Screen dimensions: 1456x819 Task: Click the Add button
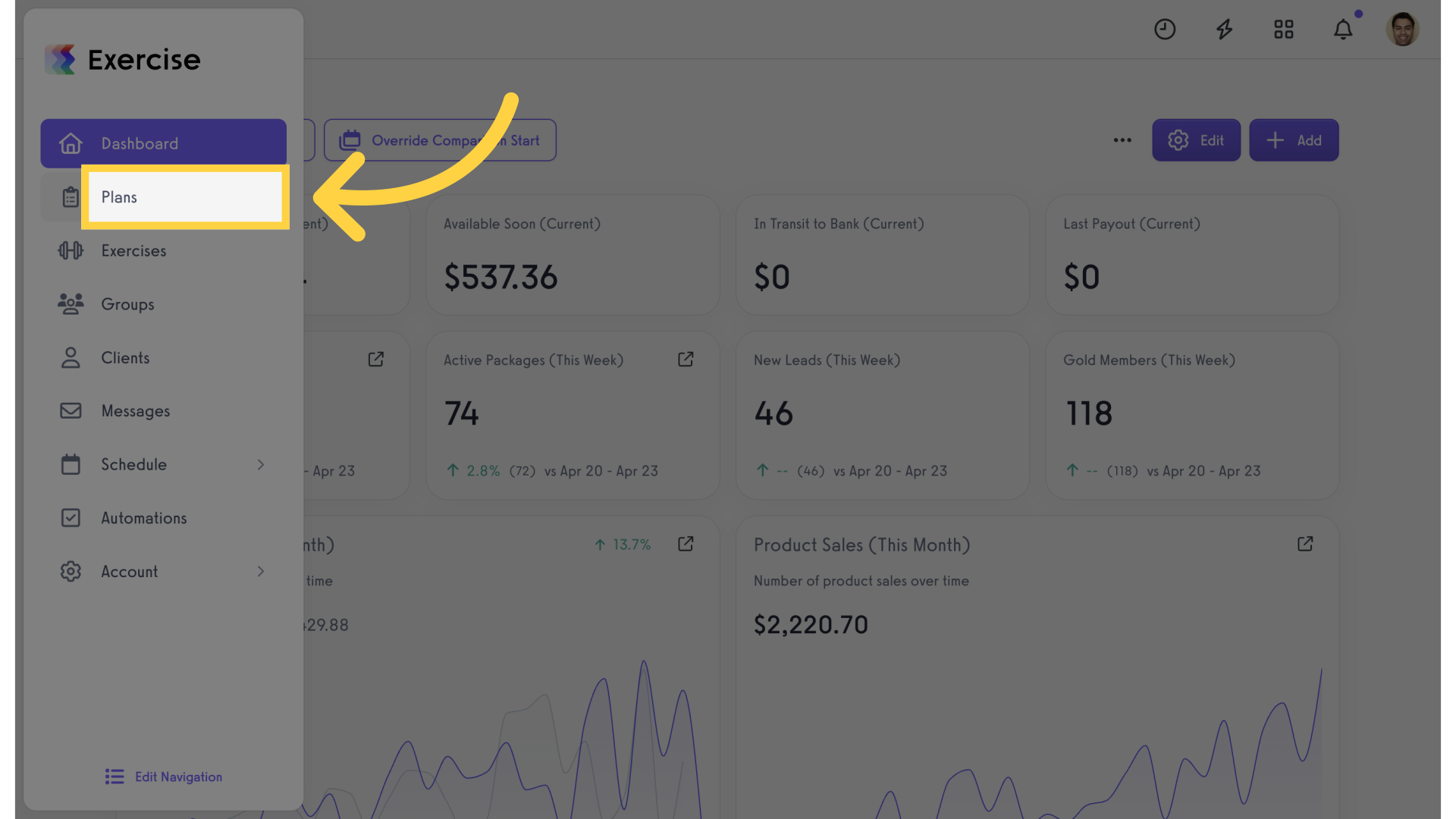[1294, 140]
